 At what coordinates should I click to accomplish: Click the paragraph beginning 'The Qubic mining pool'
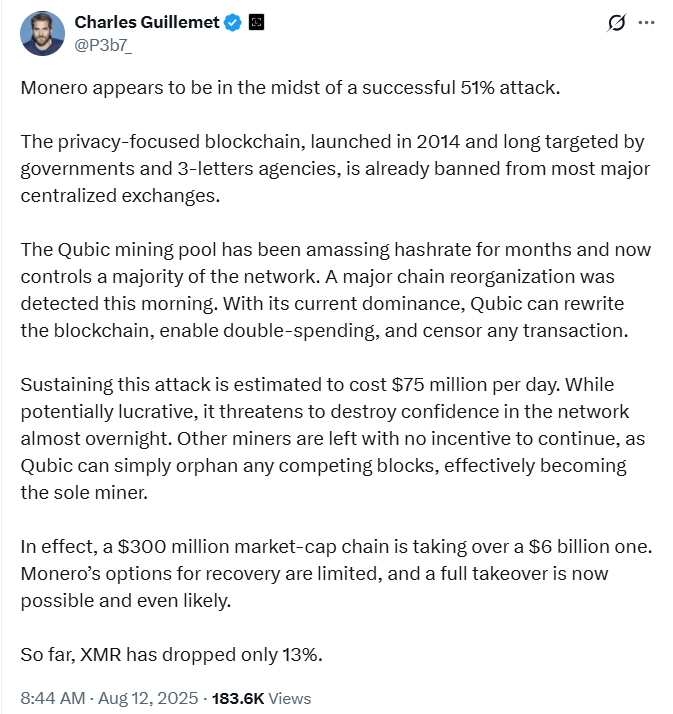pyautogui.click(x=336, y=290)
